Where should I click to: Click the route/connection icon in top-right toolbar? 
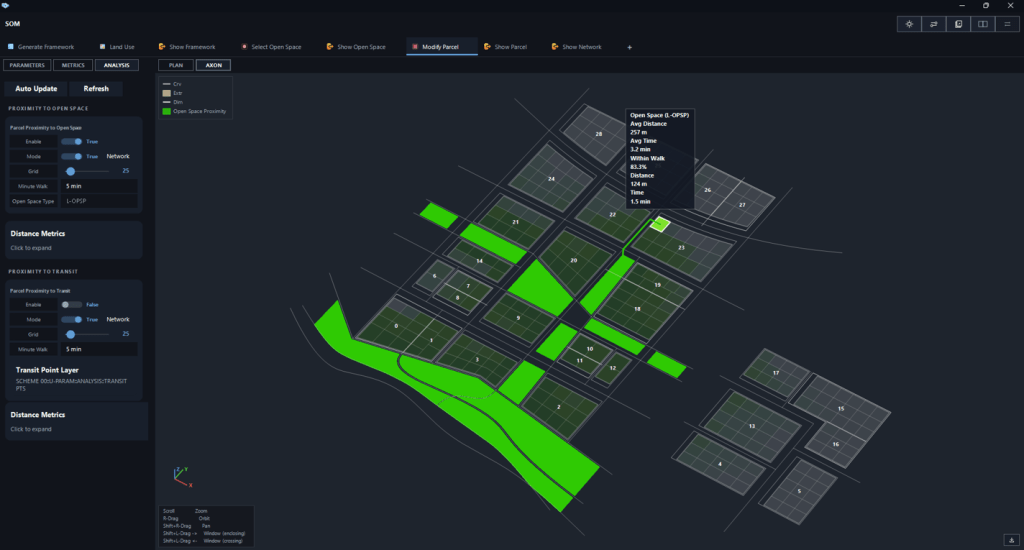(x=934, y=24)
